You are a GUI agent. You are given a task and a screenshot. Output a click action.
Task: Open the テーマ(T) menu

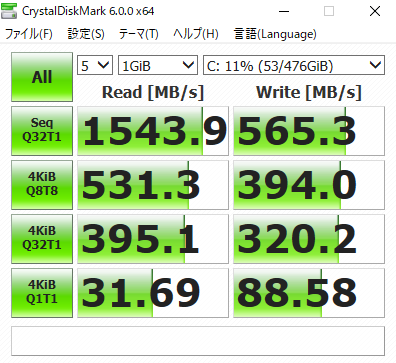click(x=139, y=34)
